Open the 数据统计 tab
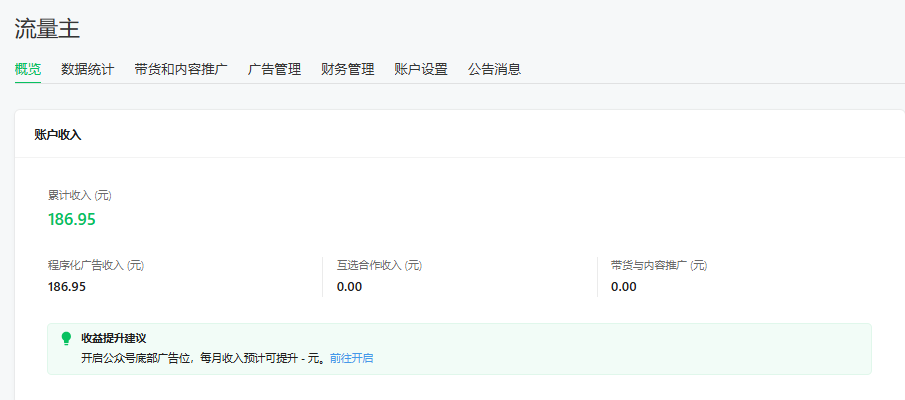The width and height of the screenshot is (905, 400). [87, 69]
